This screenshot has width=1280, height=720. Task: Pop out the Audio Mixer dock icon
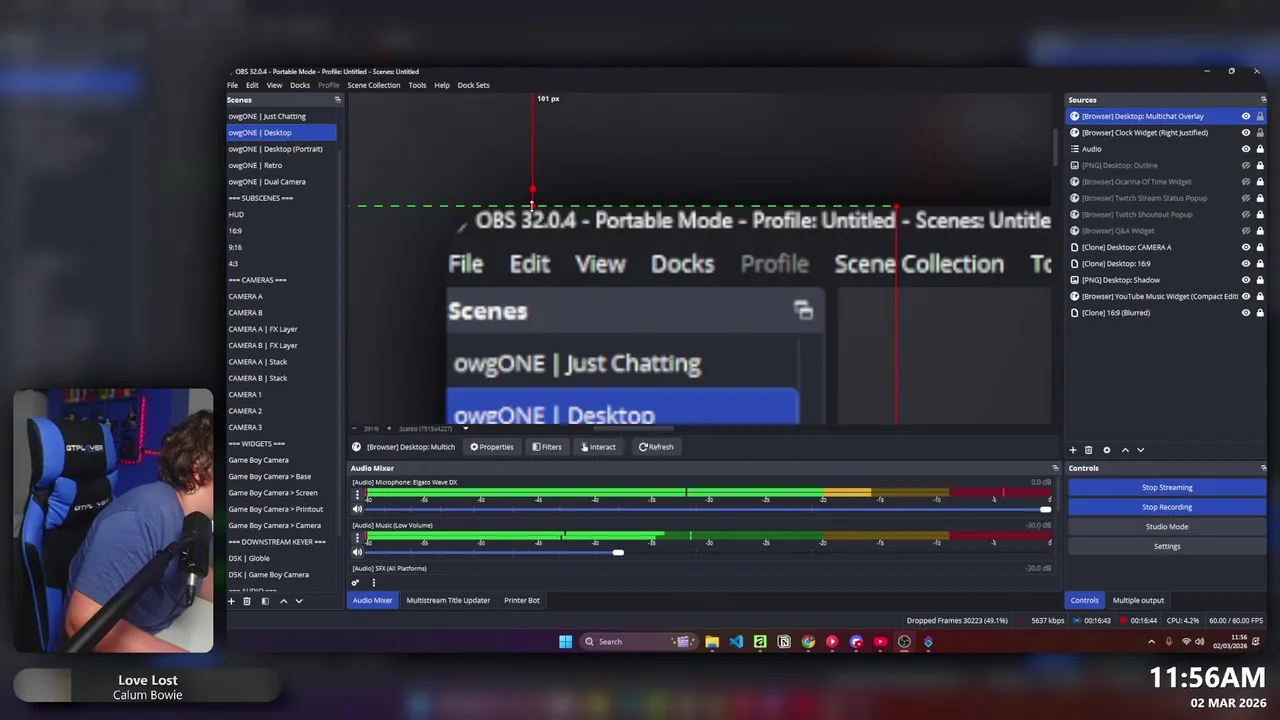coord(1054,468)
